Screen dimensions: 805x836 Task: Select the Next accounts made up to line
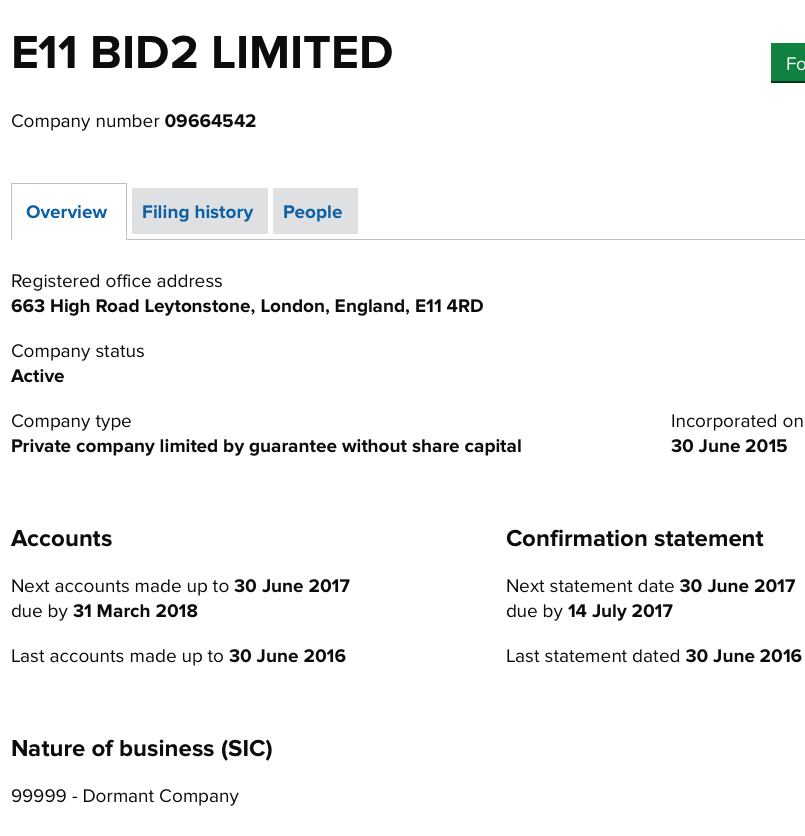180,586
